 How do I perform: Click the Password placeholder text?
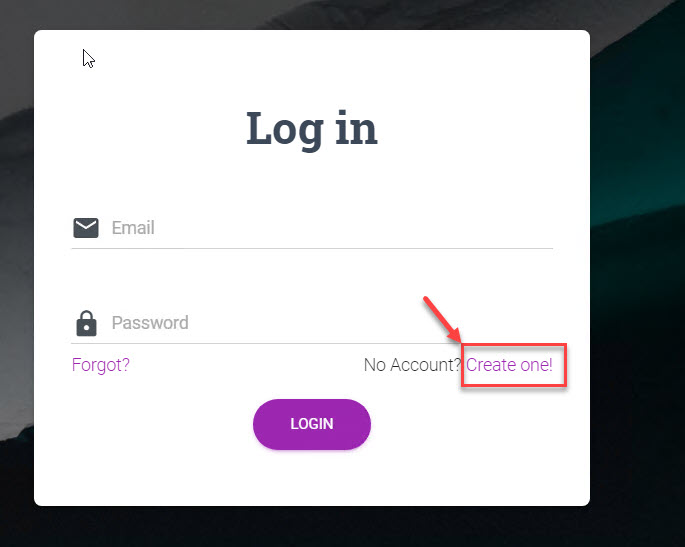[150, 323]
